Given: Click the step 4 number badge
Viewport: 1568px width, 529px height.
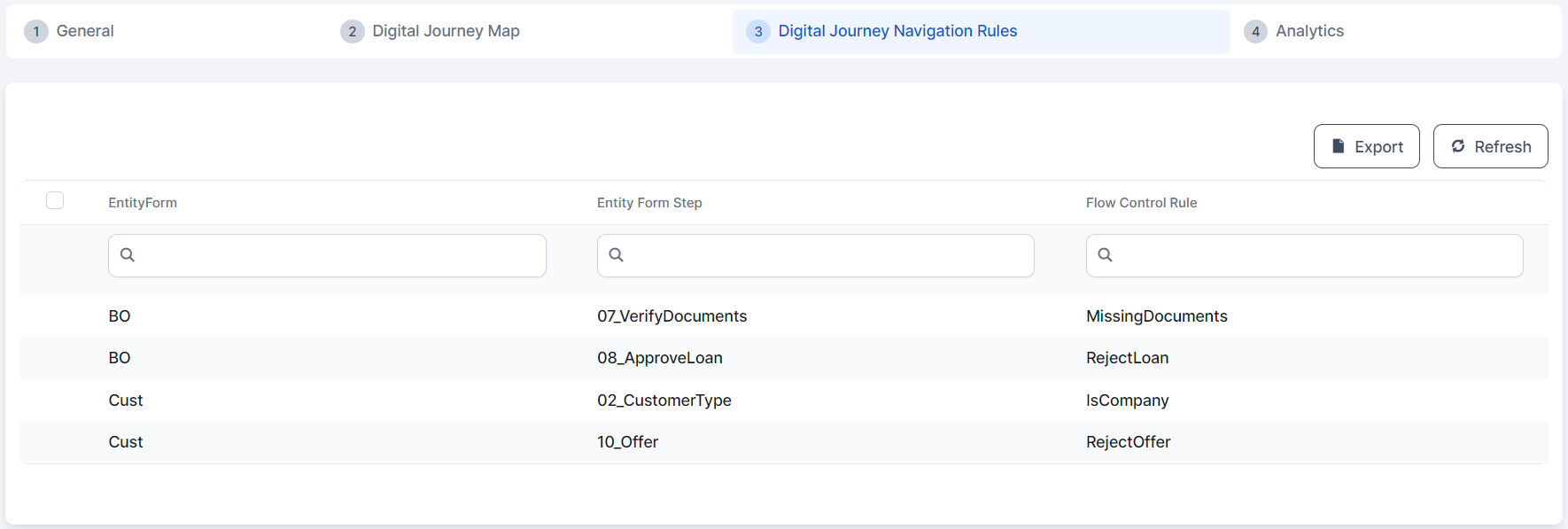Looking at the screenshot, I should point(1255,32).
